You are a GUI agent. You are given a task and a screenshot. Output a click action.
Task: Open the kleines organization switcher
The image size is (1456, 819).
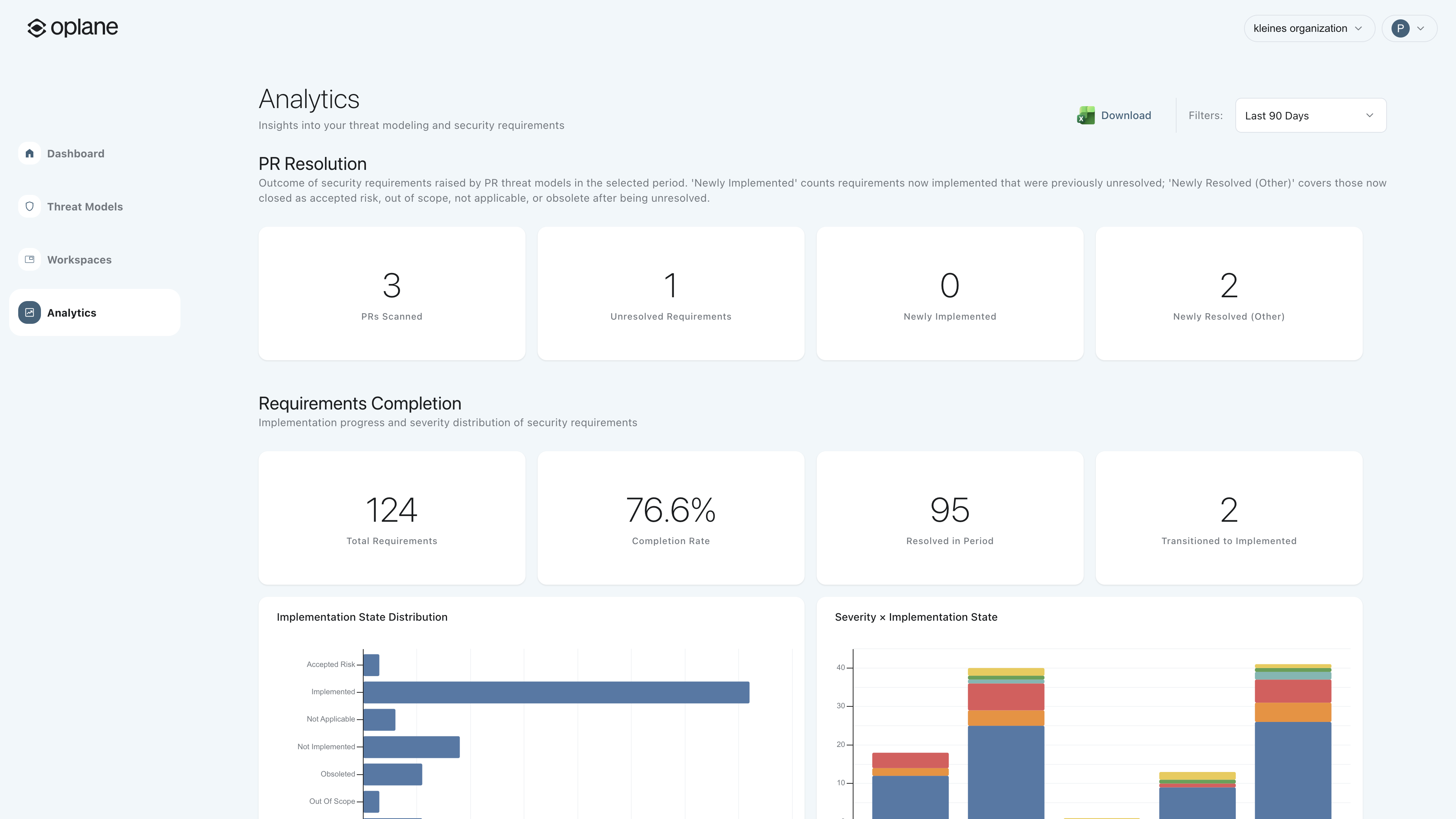tap(1309, 28)
